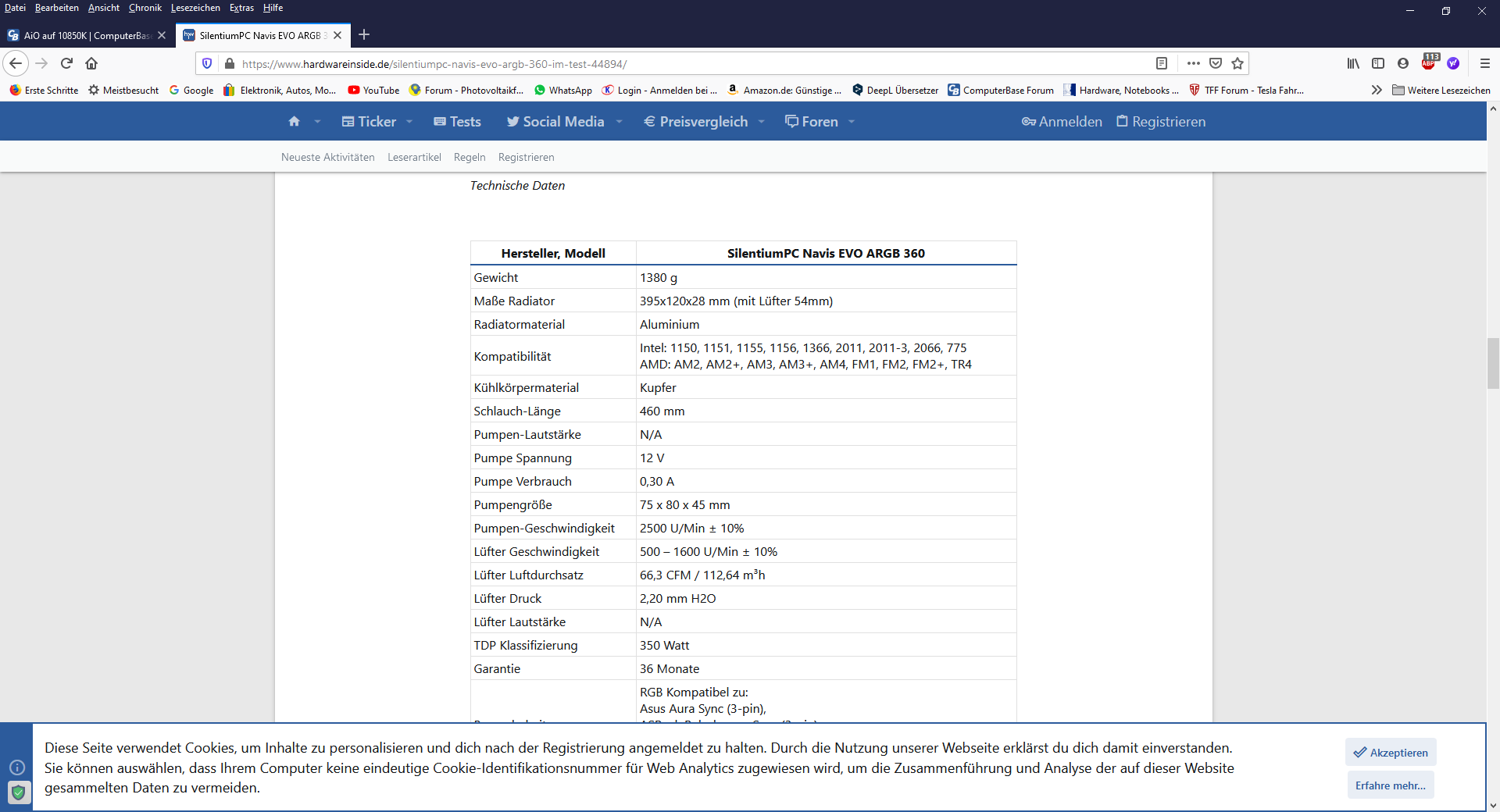Click the cookie notice info icon

17,767
